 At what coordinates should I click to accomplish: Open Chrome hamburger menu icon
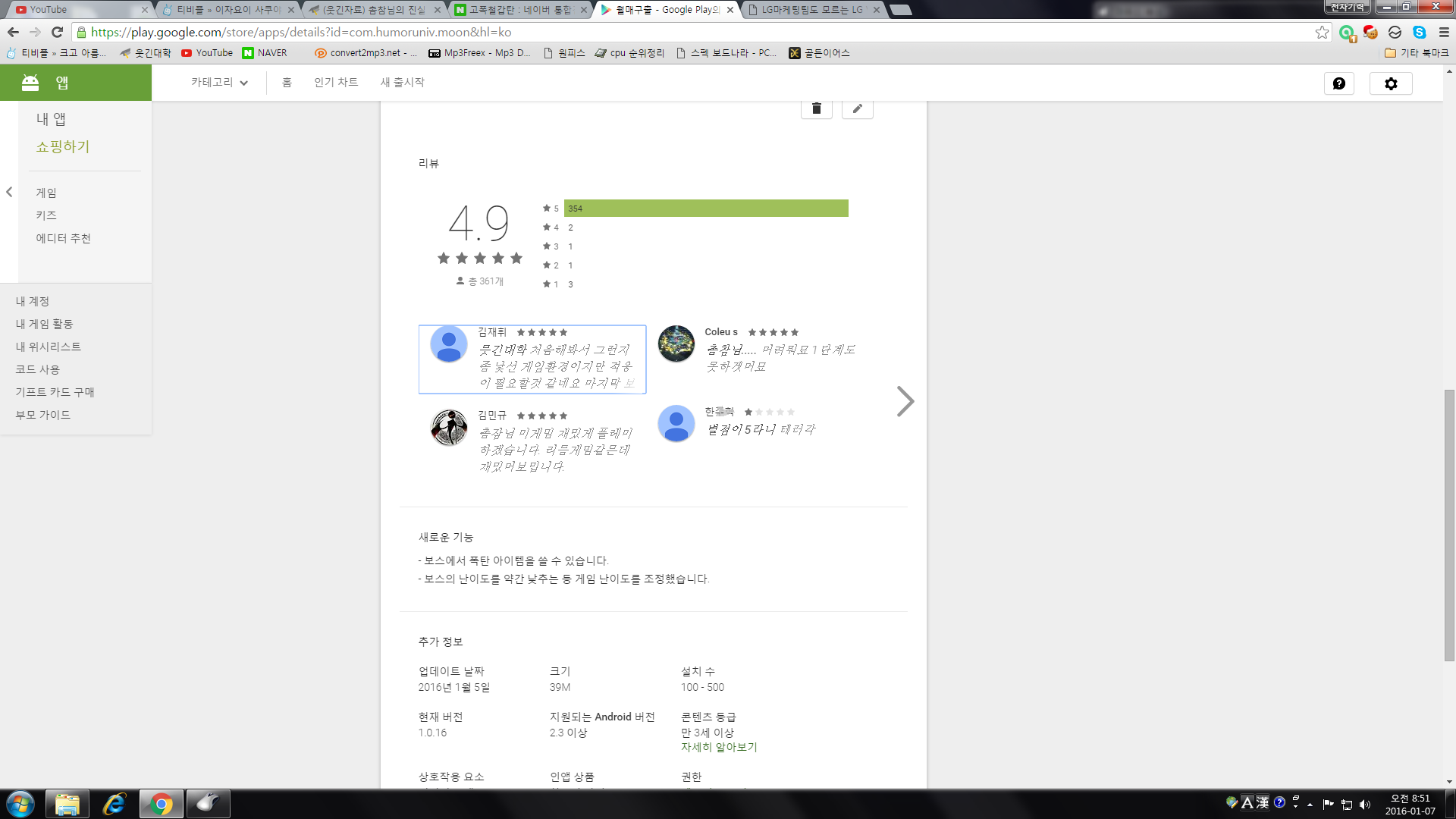1444,32
